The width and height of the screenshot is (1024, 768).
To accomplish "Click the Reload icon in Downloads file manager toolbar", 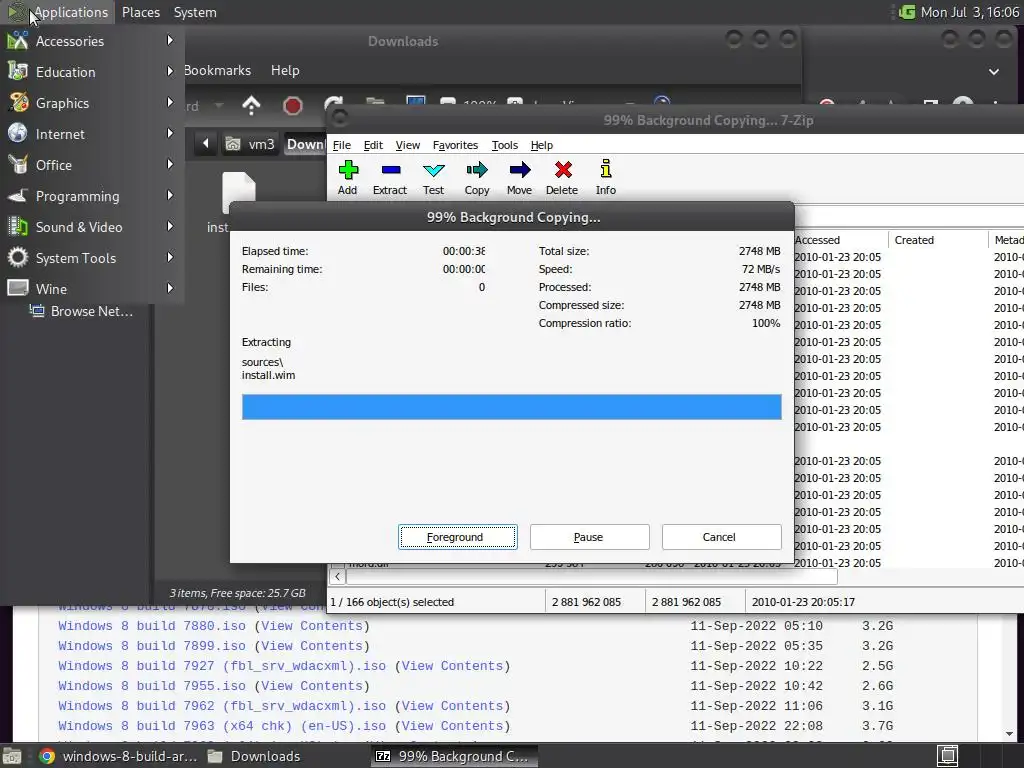I will 333,104.
